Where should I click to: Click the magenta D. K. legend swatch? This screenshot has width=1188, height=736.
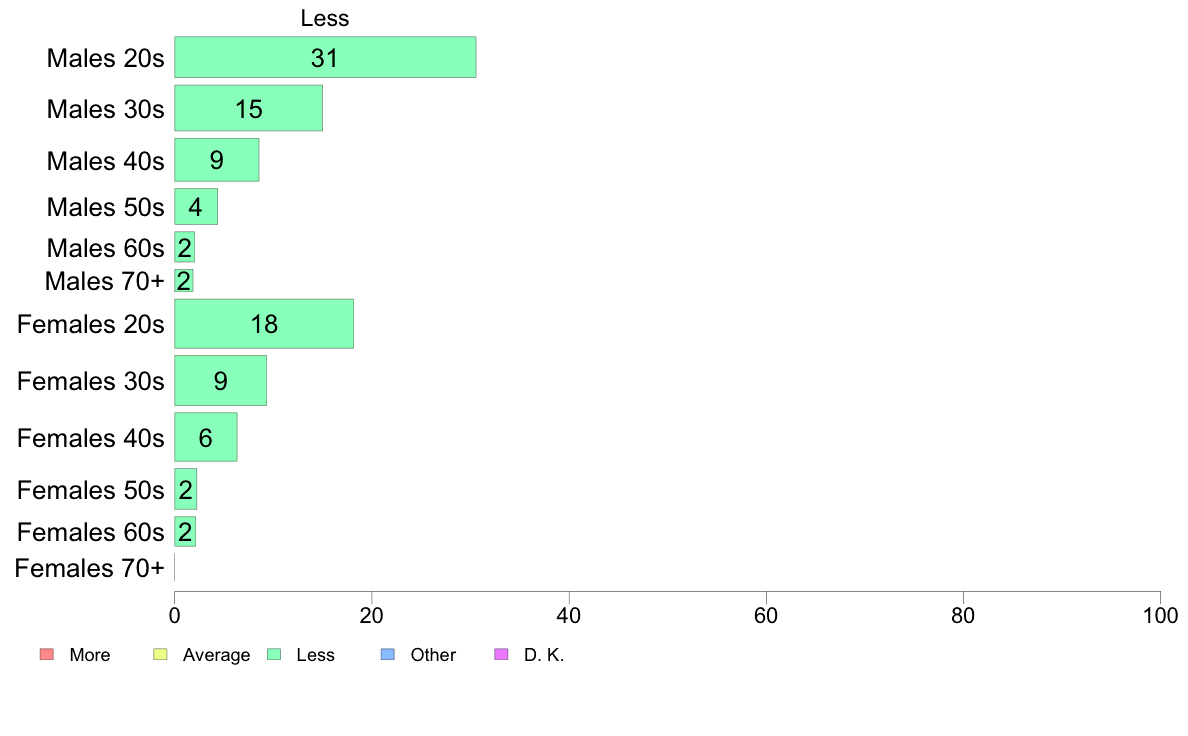pyautogui.click(x=502, y=655)
